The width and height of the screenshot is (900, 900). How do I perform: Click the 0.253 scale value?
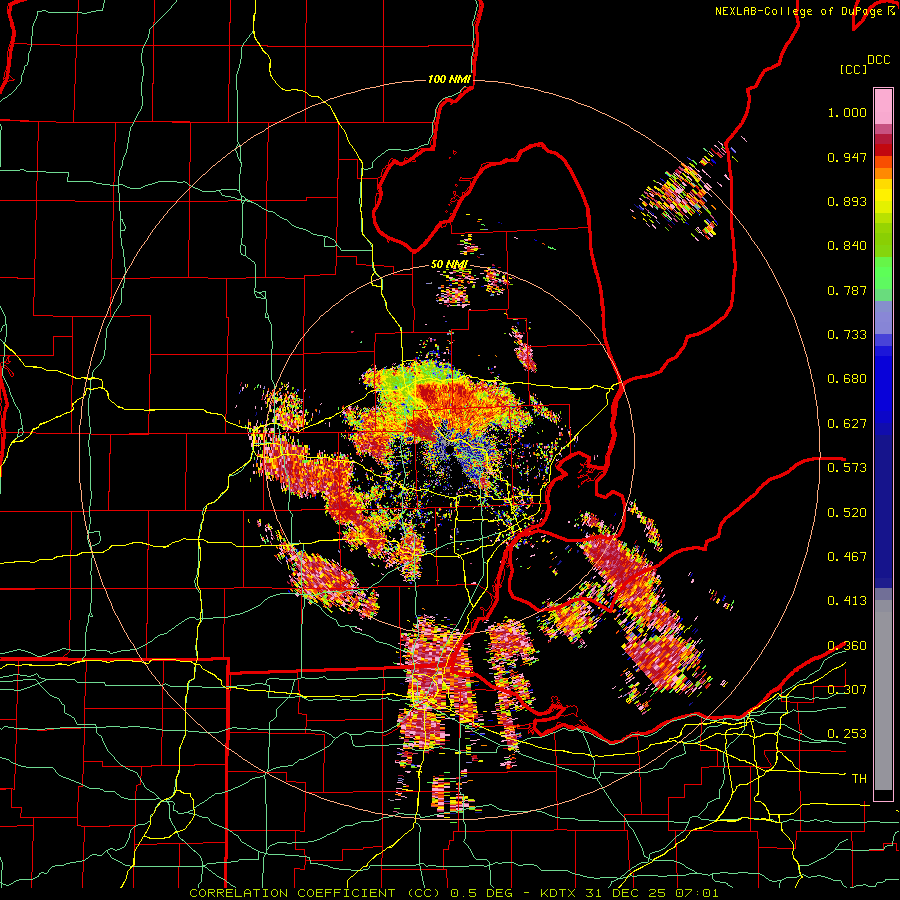pyautogui.click(x=847, y=734)
